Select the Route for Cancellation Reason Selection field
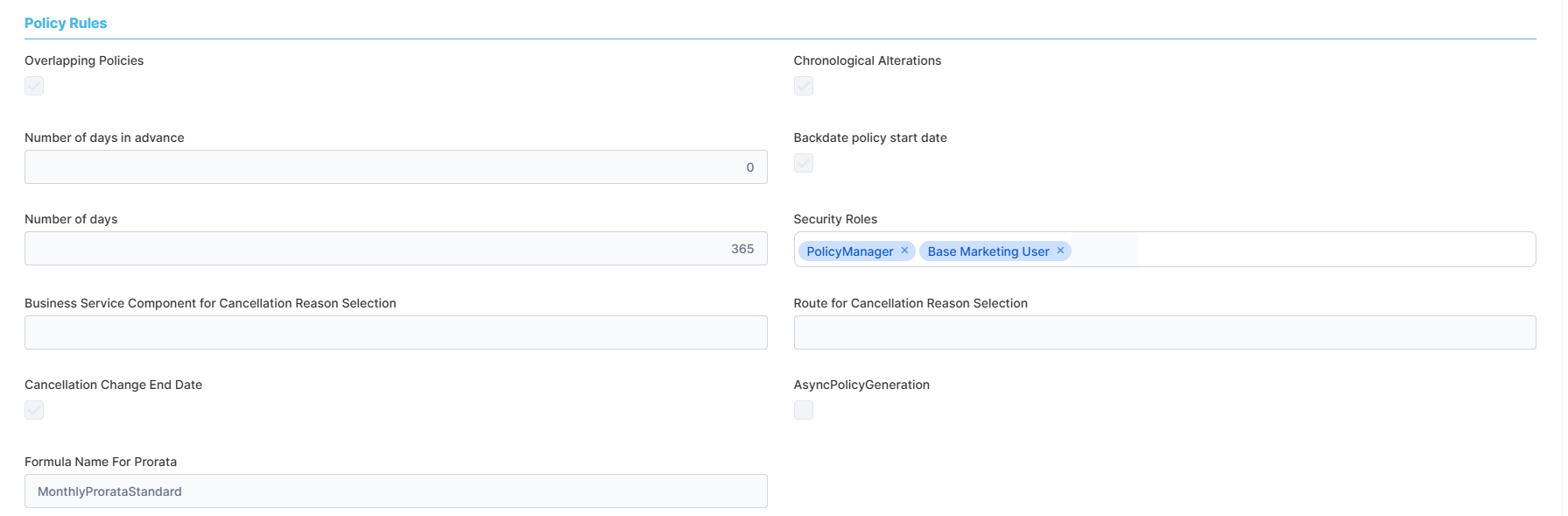The height and width of the screenshot is (516, 1568). [x=1164, y=333]
